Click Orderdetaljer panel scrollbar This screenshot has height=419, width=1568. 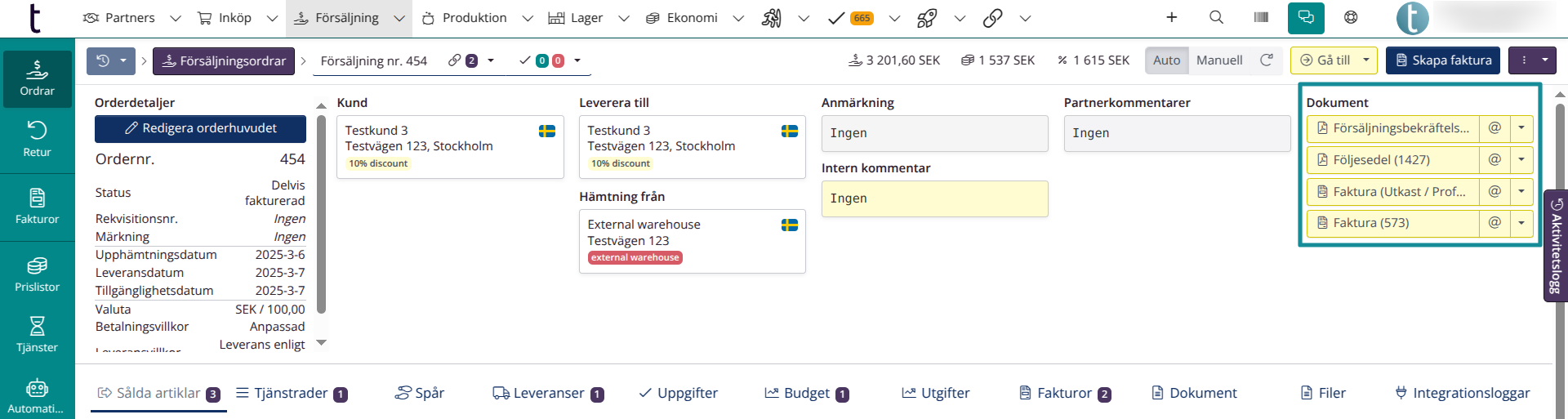pos(321,214)
